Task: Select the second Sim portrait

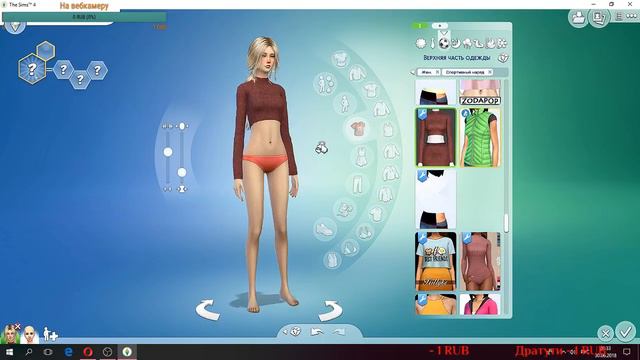Action: 29,334
